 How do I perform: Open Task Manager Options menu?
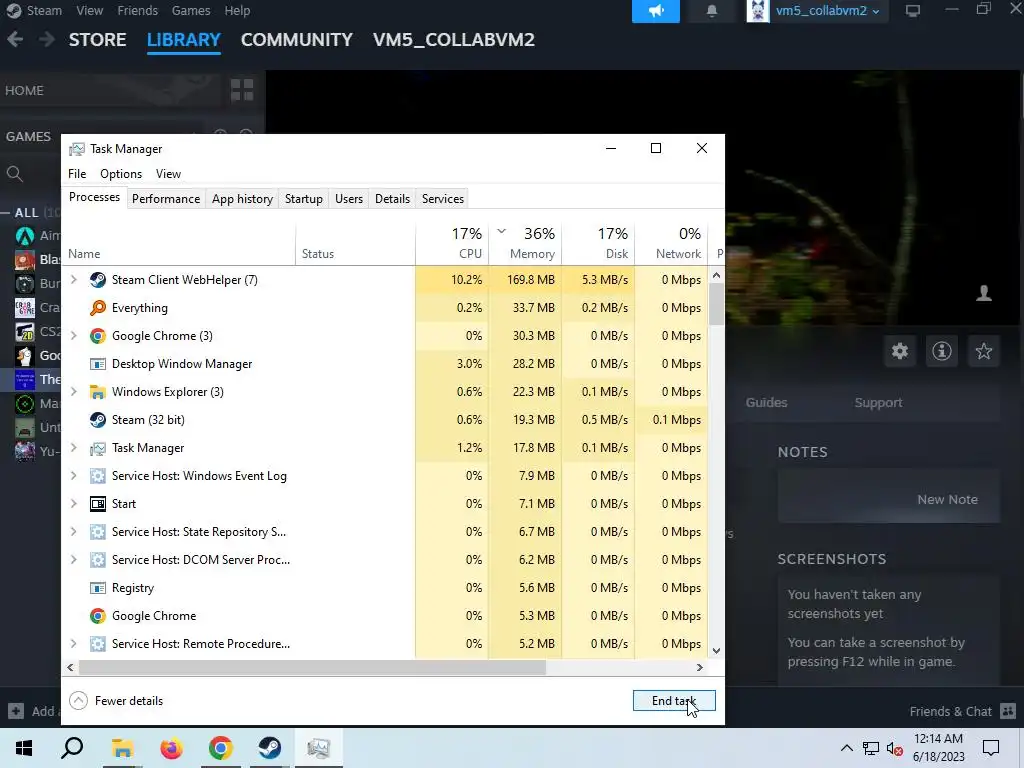[x=121, y=174]
